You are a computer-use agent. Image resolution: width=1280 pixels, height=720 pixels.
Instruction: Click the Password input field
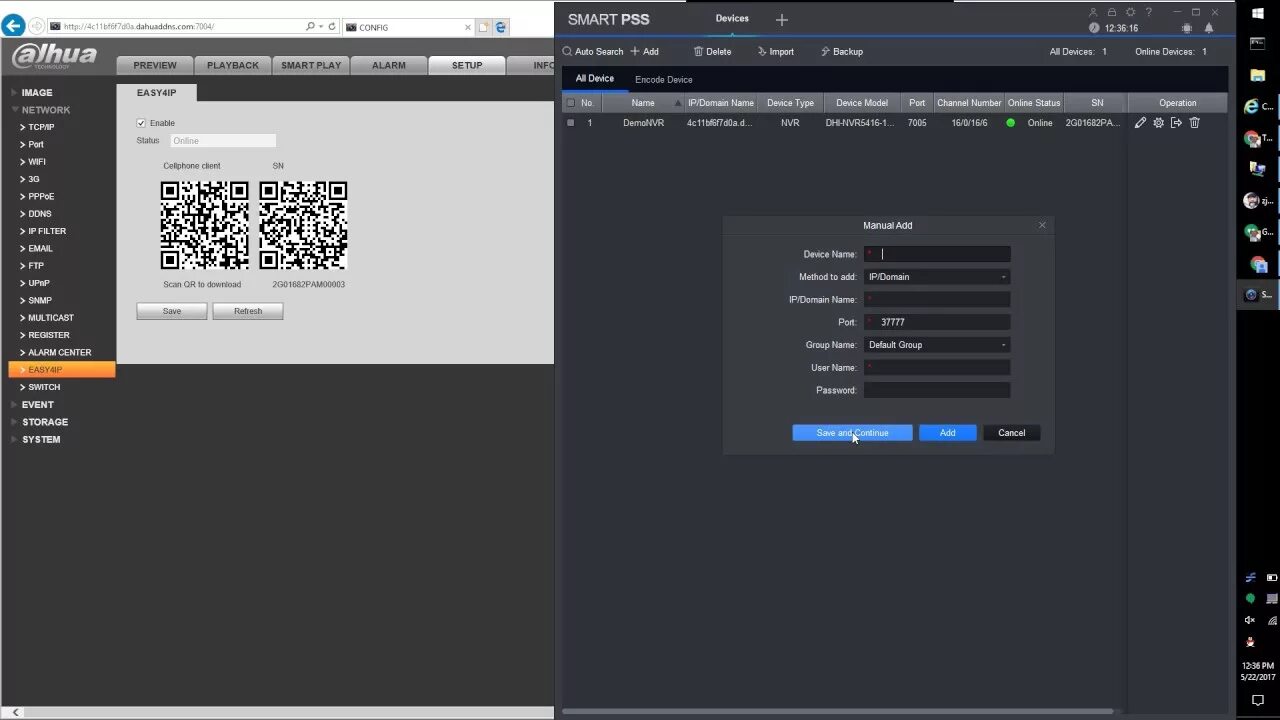(x=937, y=390)
